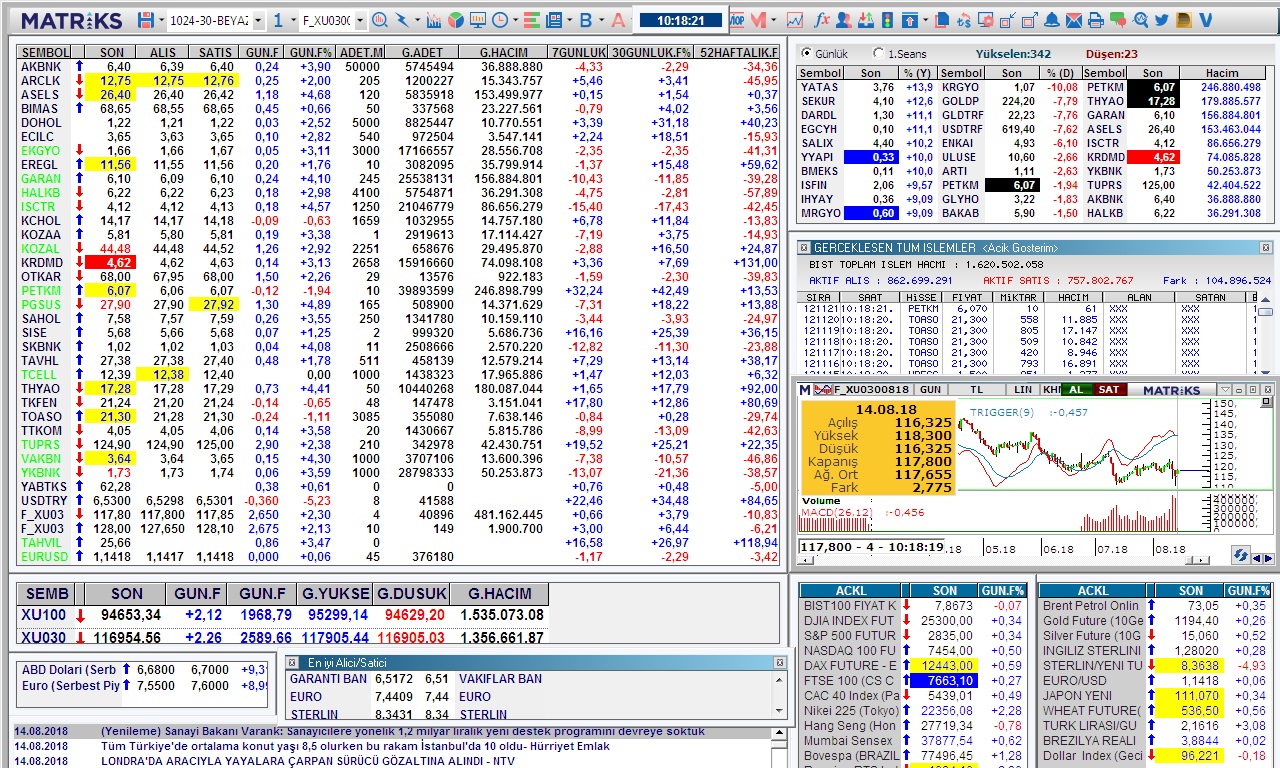Open the users/people toolbar icon
The height and width of the screenshot is (768, 1280).
coord(844,20)
